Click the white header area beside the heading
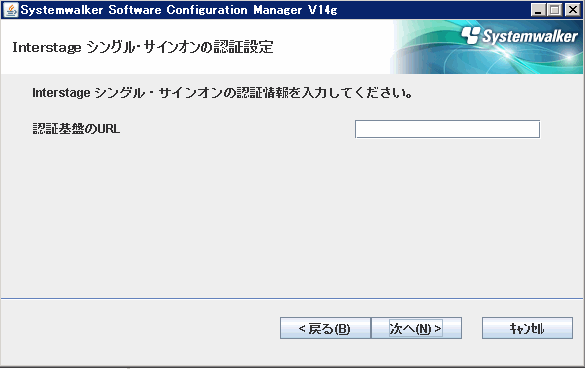 coord(332,47)
